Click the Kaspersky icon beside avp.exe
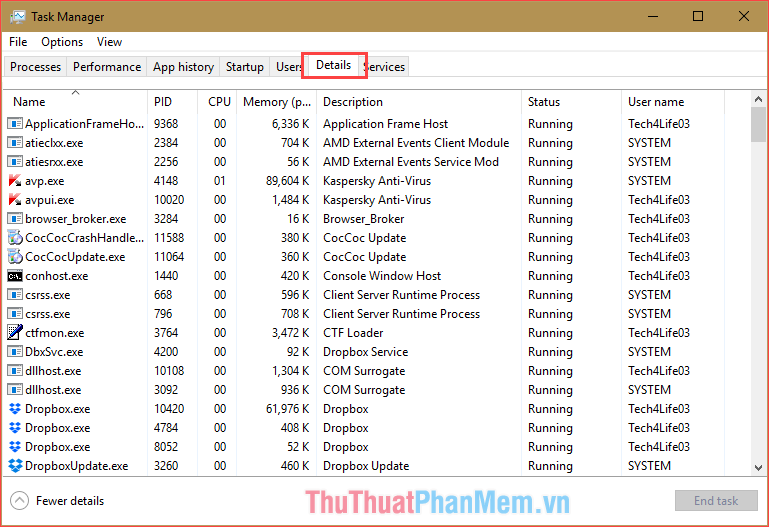The image size is (769, 527). pos(15,181)
